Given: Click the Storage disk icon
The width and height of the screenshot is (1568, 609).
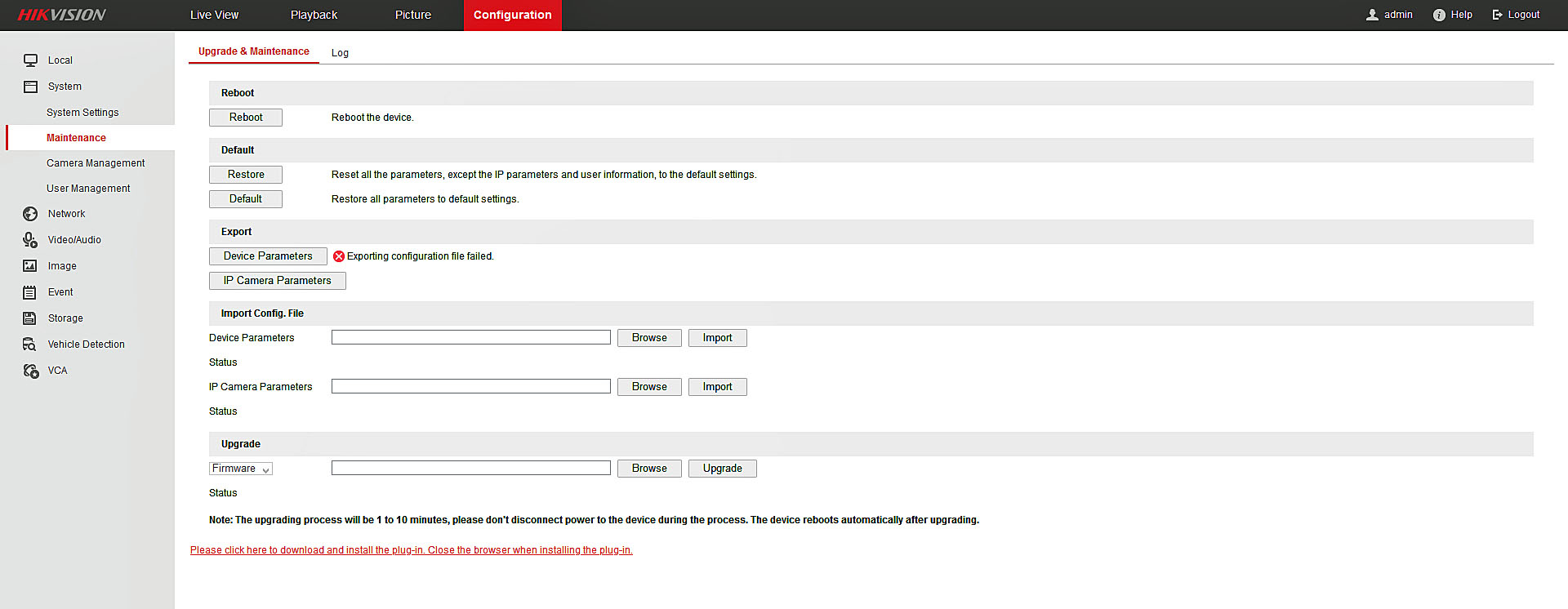Looking at the screenshot, I should 30,318.
